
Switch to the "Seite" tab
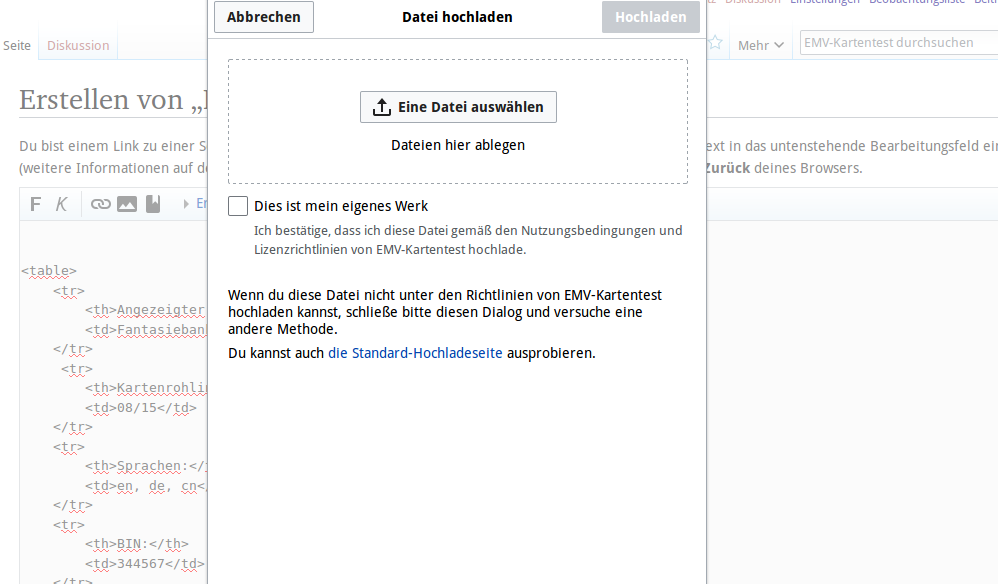pos(17,45)
